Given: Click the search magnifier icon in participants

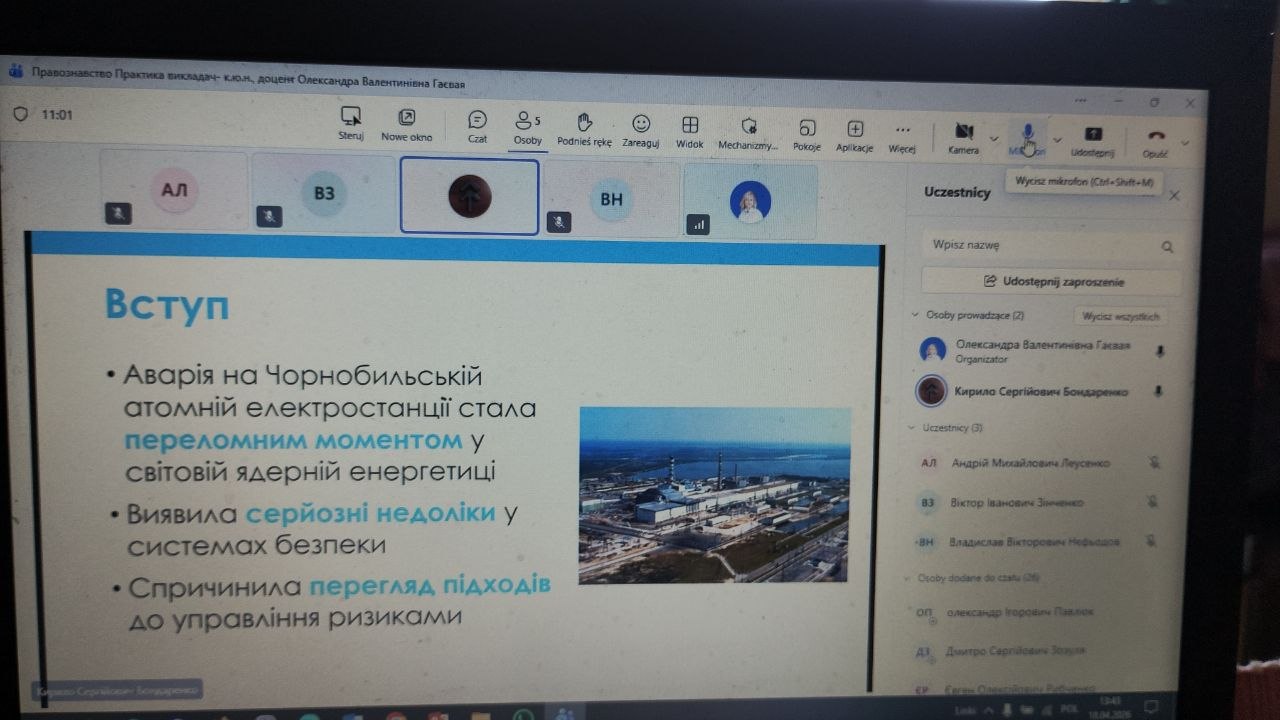Looking at the screenshot, I should click(x=1167, y=247).
